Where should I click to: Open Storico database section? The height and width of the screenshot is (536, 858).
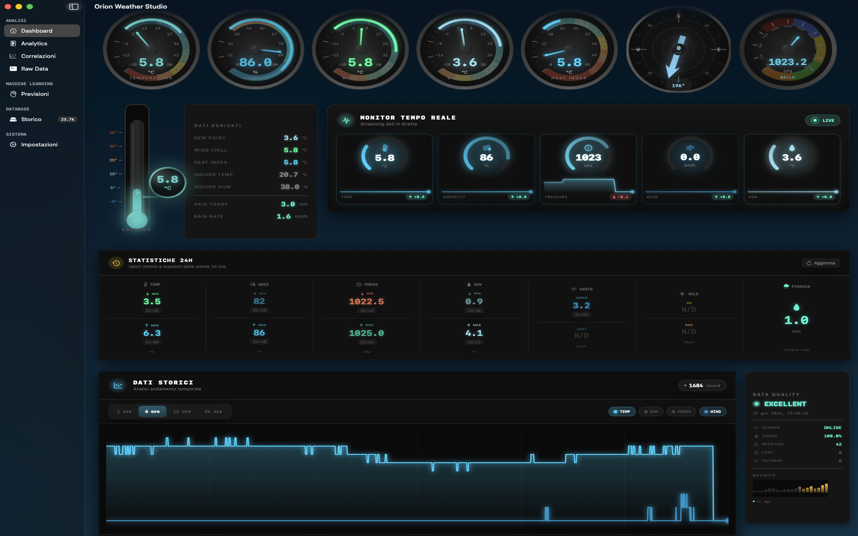click(x=42, y=119)
